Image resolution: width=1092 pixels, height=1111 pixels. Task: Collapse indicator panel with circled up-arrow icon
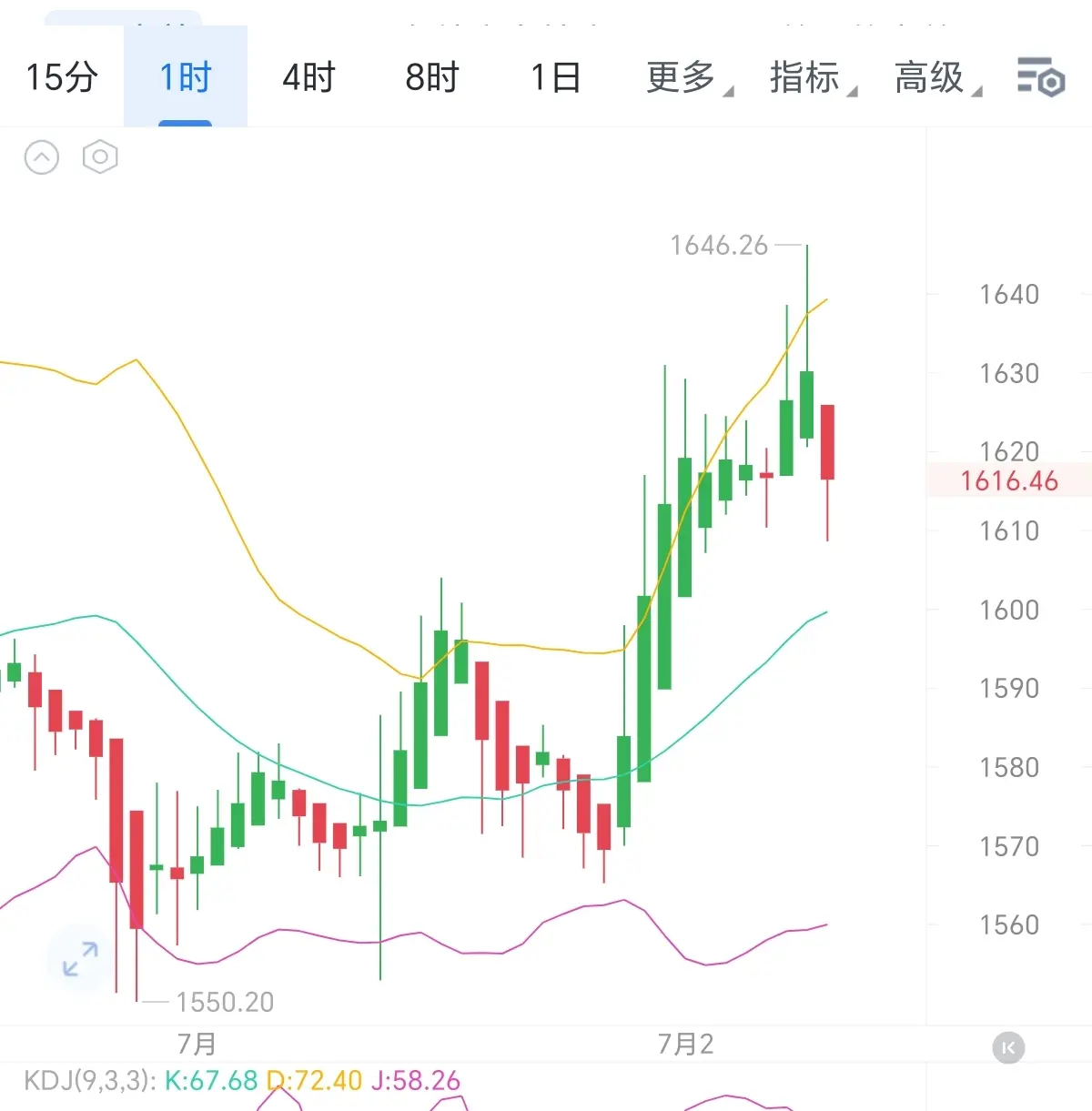coord(41,157)
